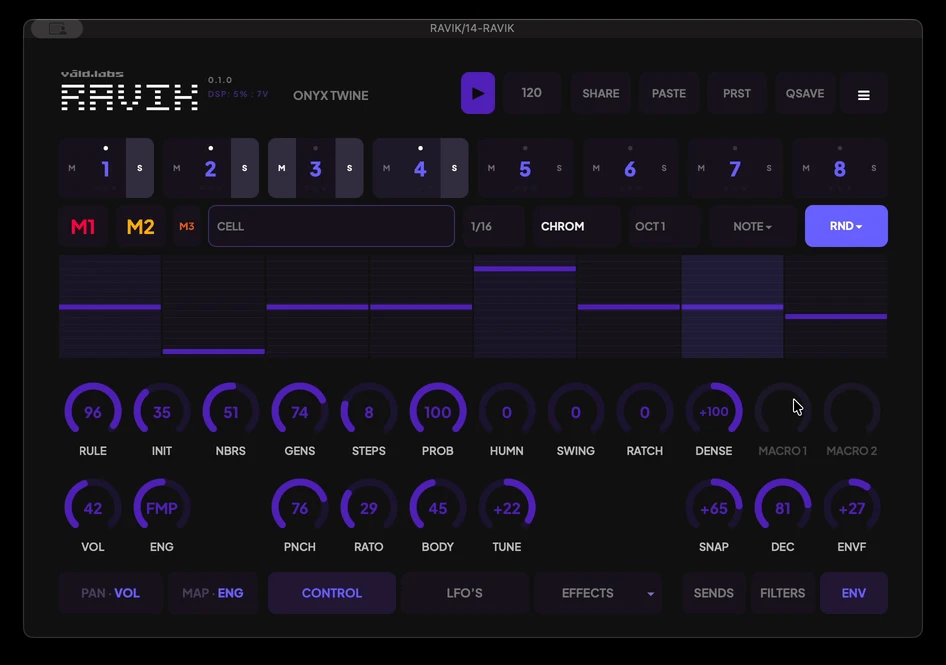Unmute track 3 with its M button

click(282, 168)
